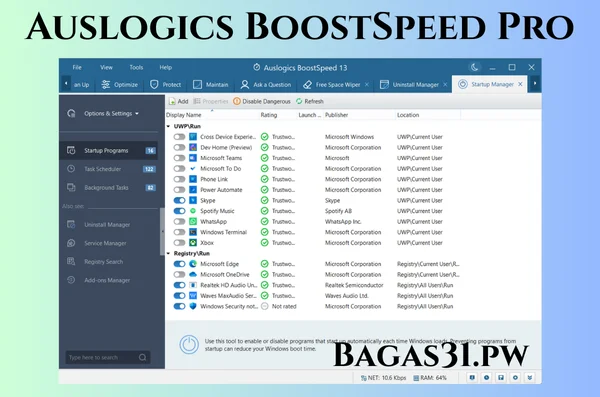
Task: Open the View menu
Action: pyautogui.click(x=106, y=67)
